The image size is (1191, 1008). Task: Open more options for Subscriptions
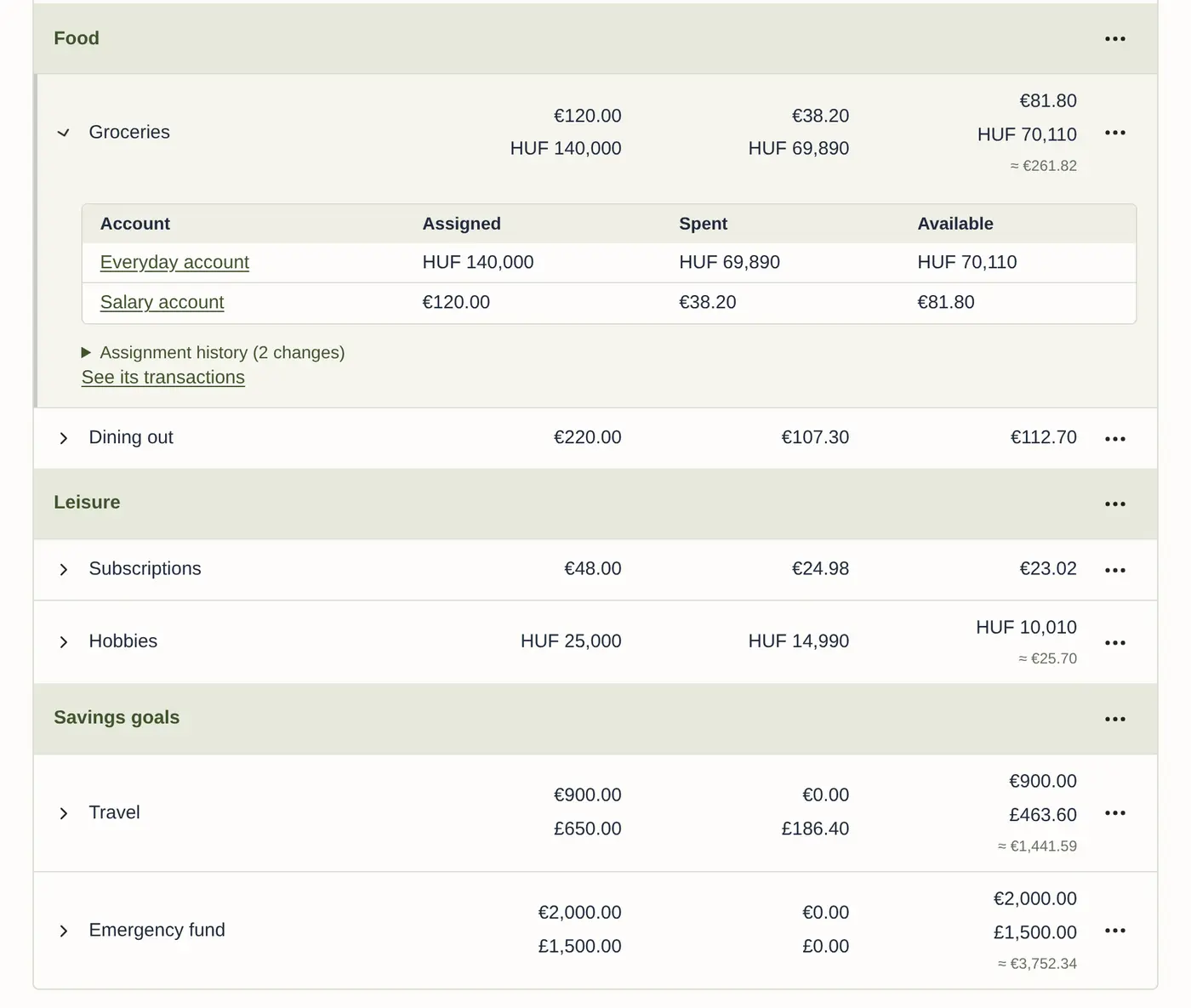coord(1115,570)
